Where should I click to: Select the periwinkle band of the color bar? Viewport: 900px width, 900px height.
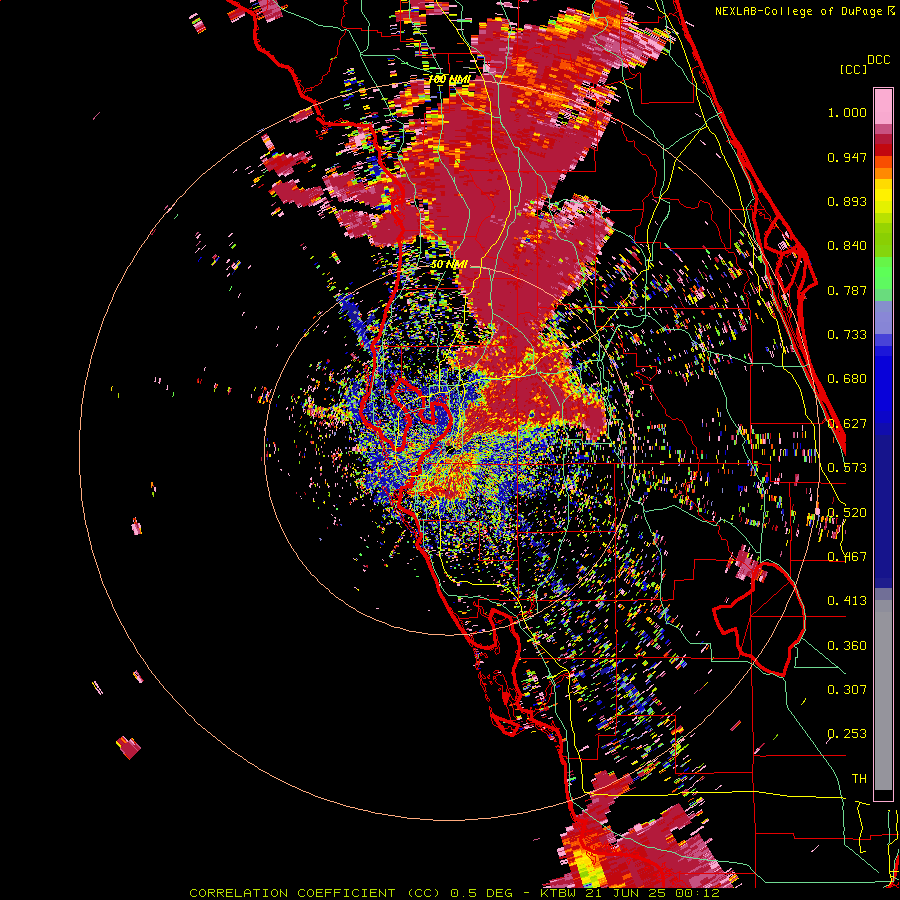coord(883,317)
